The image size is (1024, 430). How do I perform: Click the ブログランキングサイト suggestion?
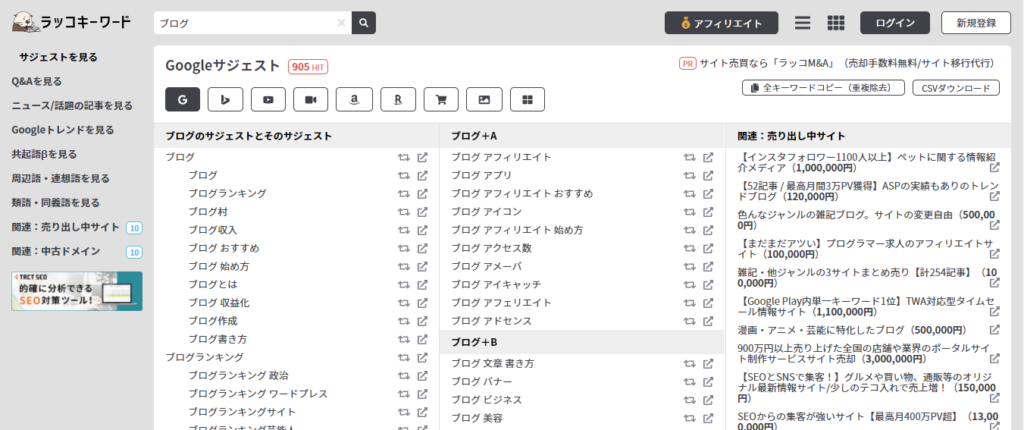242,412
